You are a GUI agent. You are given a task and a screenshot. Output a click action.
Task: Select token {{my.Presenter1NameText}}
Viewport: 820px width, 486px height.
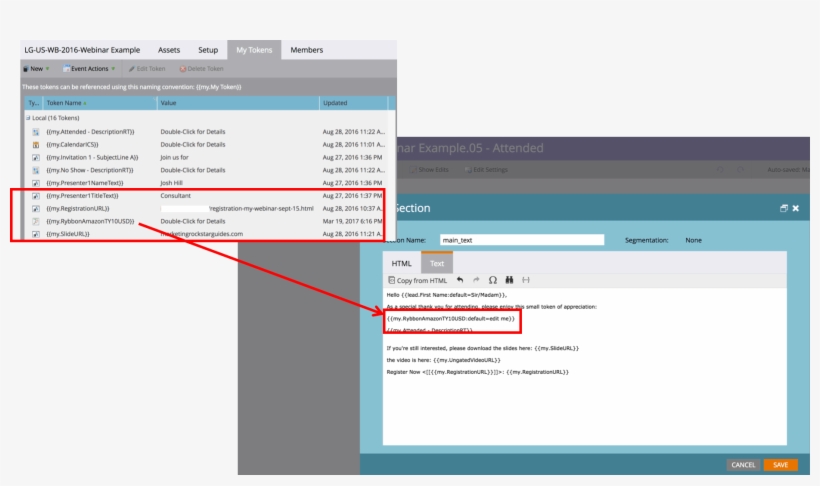[x=85, y=183]
